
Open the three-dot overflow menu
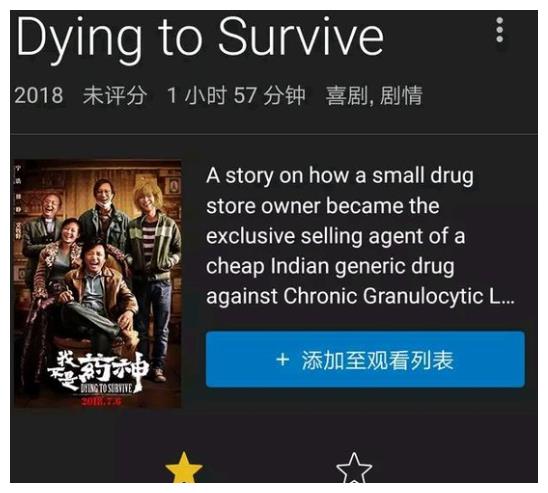[x=499, y=30]
